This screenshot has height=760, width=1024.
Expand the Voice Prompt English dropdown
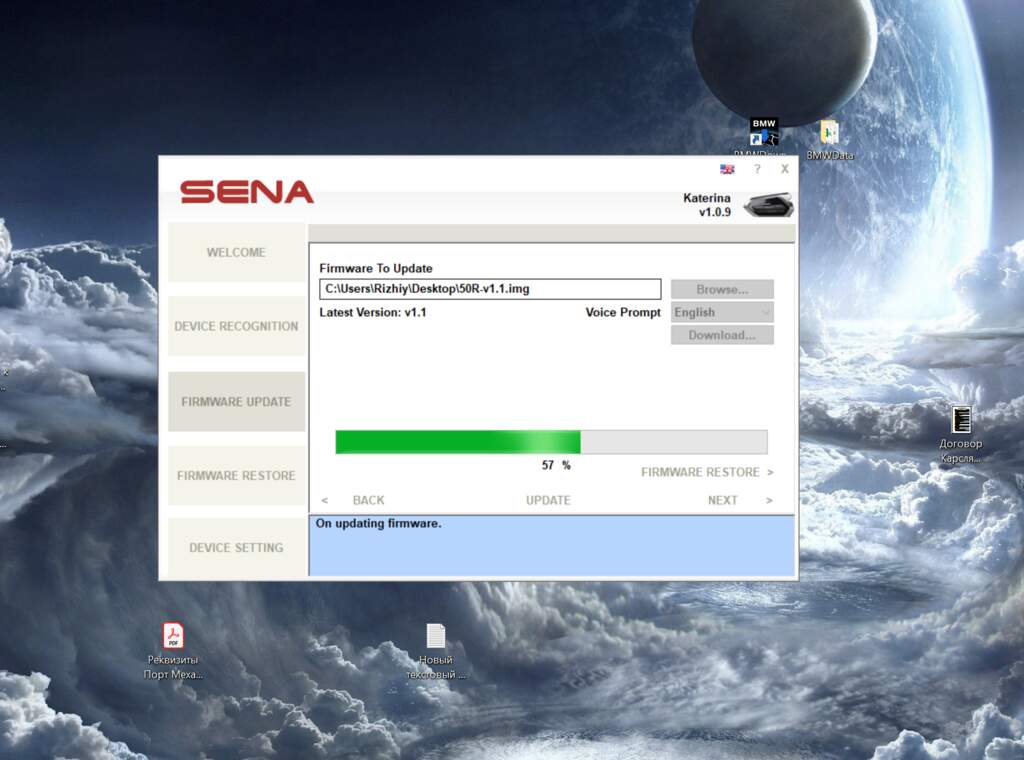pos(722,312)
